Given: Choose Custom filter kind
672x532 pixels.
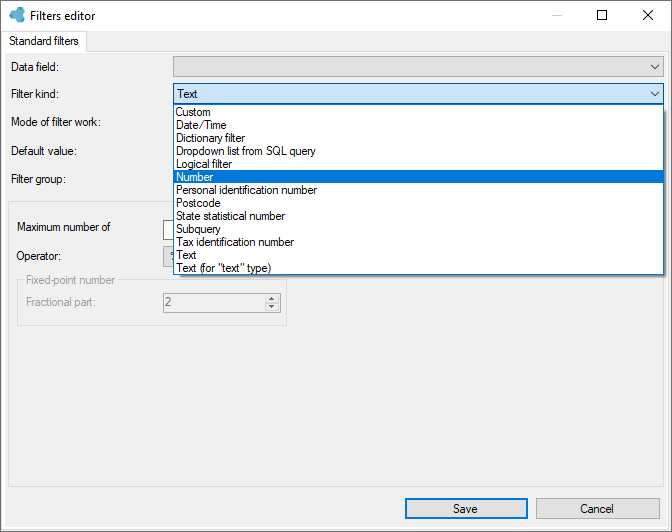Looking at the screenshot, I should tap(418, 112).
